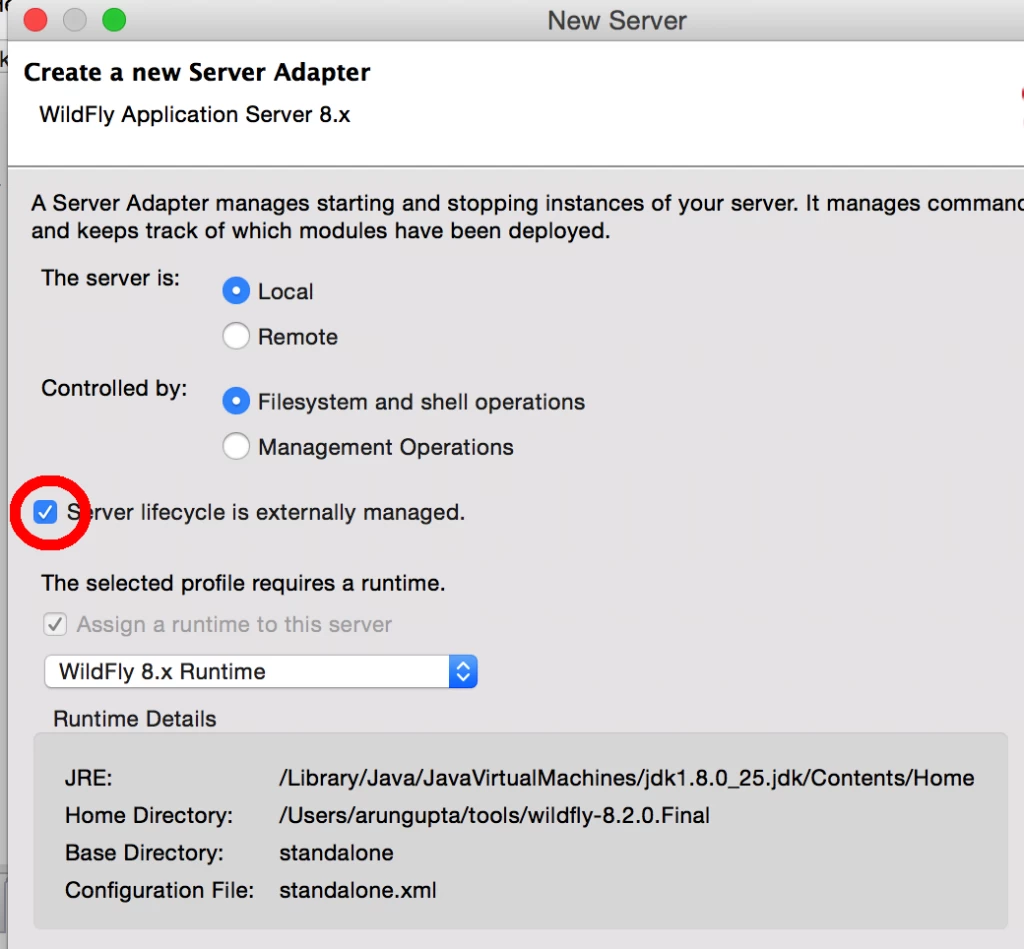Click the 'WildFly Application Server 8.x' subtitle
1024x949 pixels.
[x=195, y=115]
